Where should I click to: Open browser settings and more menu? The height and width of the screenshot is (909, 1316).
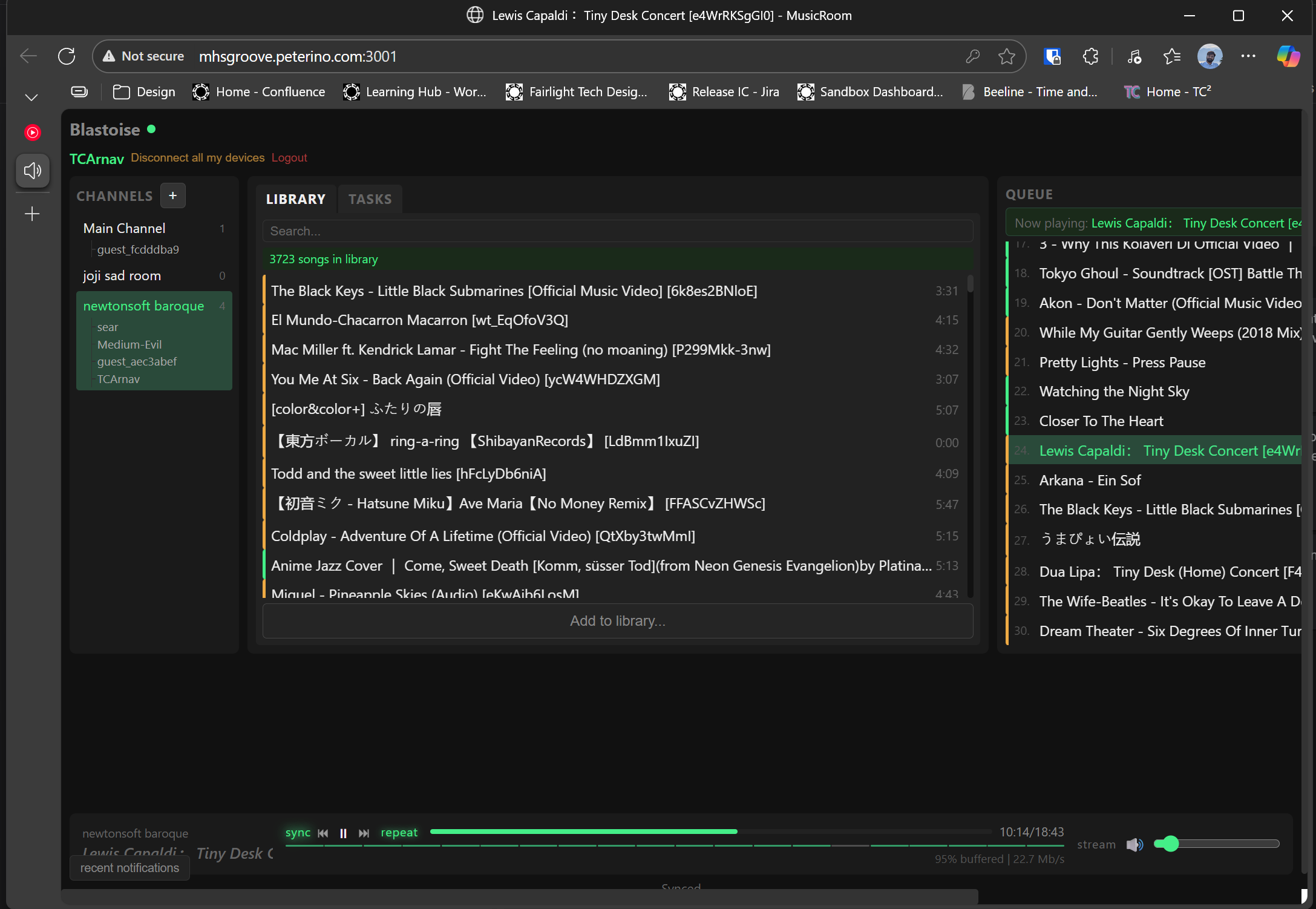tap(1248, 56)
